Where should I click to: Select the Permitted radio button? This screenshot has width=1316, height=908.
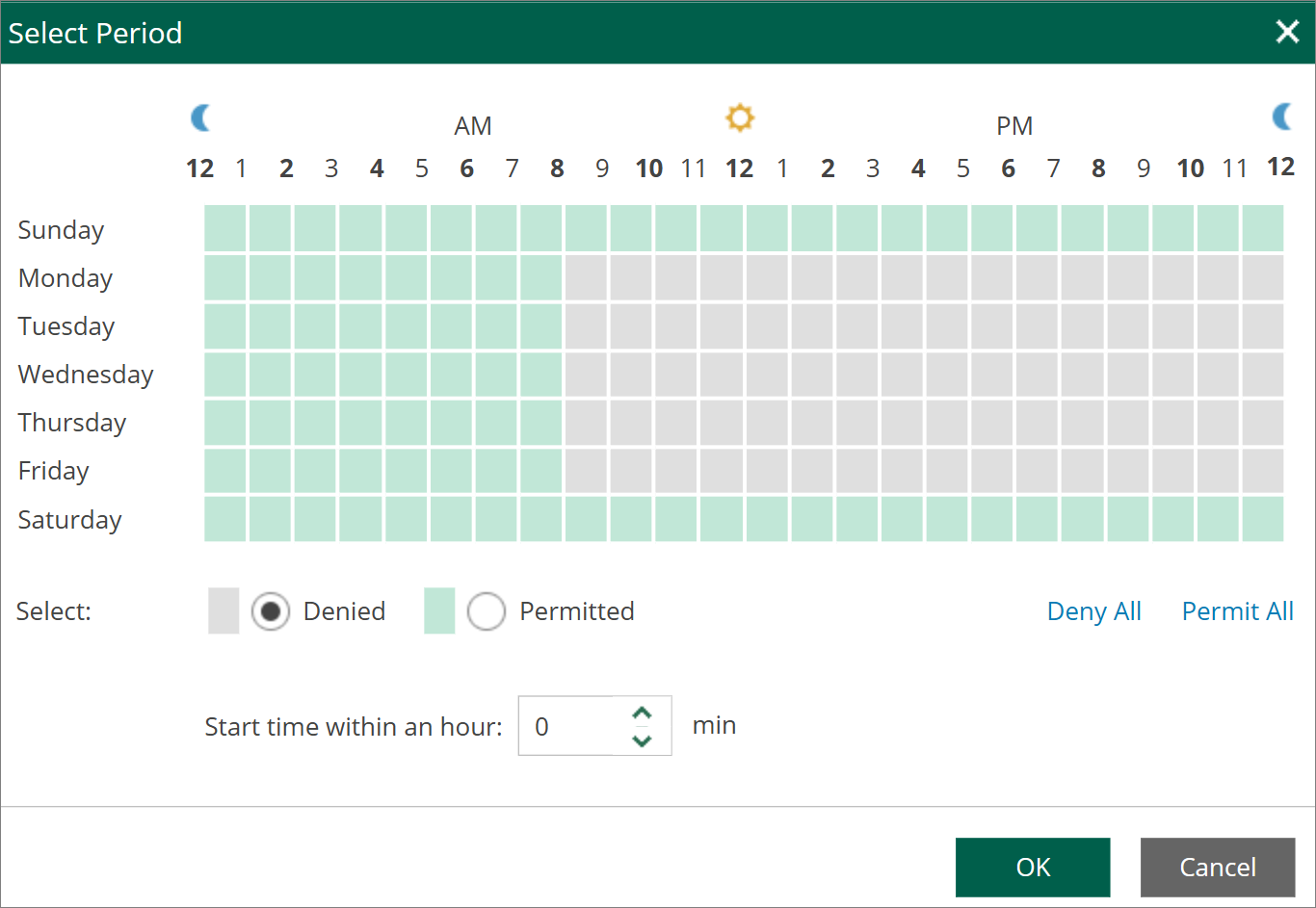(x=487, y=611)
